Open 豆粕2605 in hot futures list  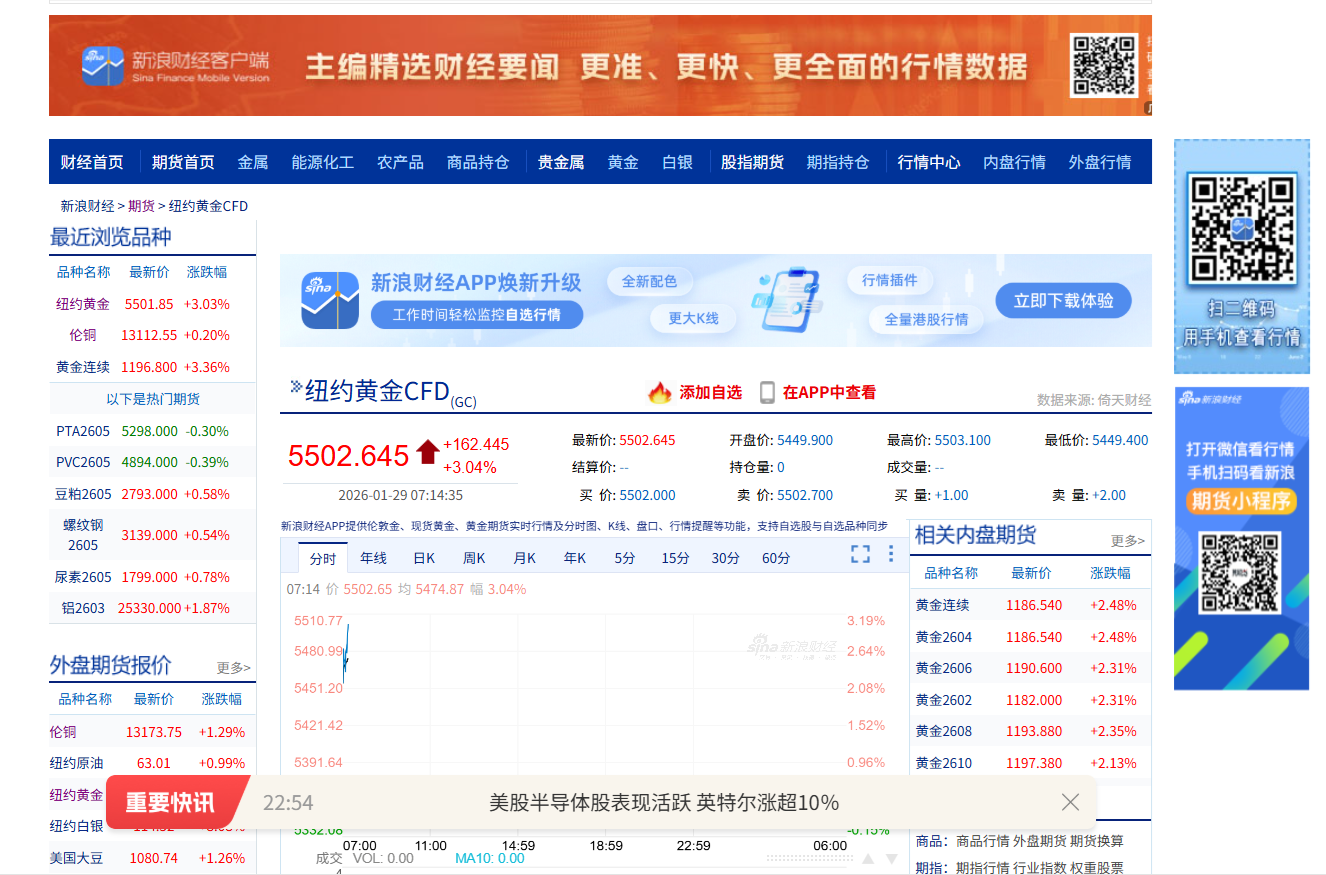(x=83, y=494)
